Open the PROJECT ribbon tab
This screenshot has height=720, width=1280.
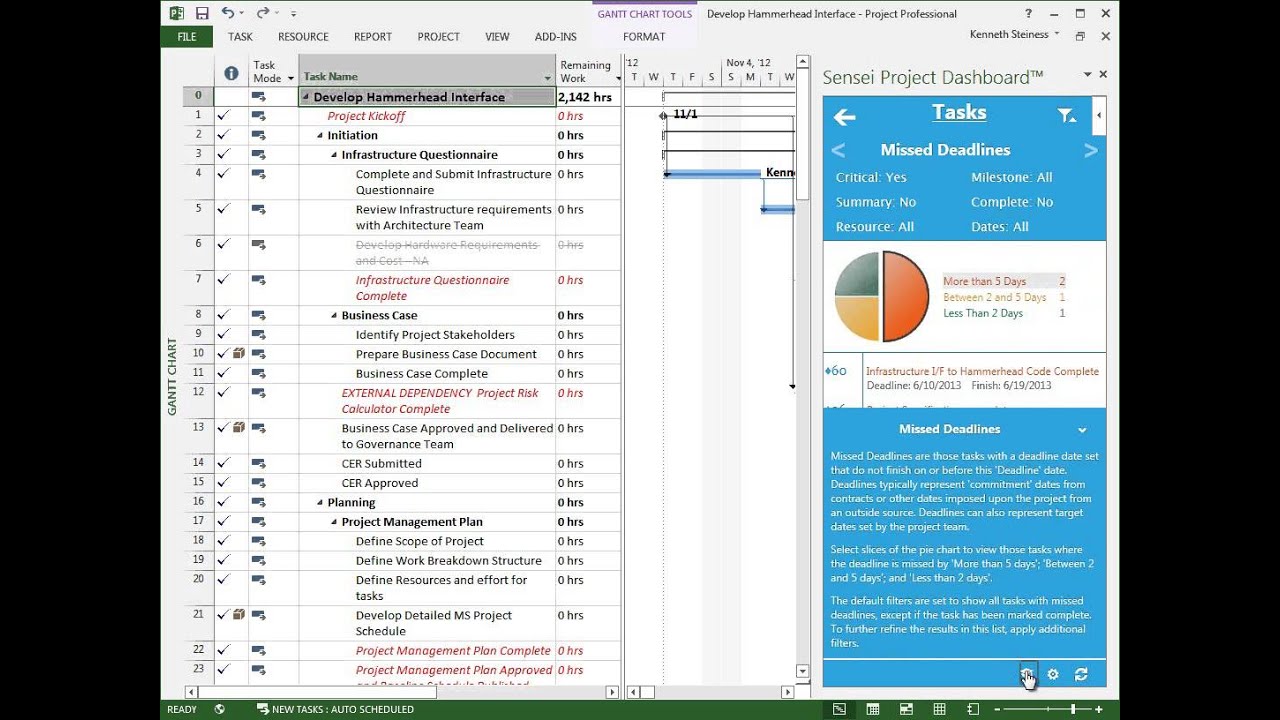coord(438,37)
